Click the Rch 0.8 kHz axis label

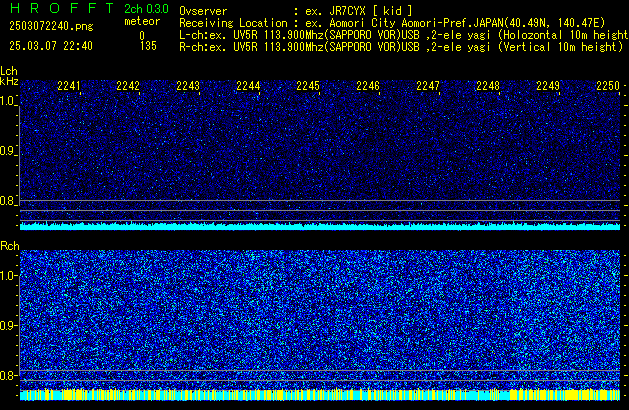(8, 375)
